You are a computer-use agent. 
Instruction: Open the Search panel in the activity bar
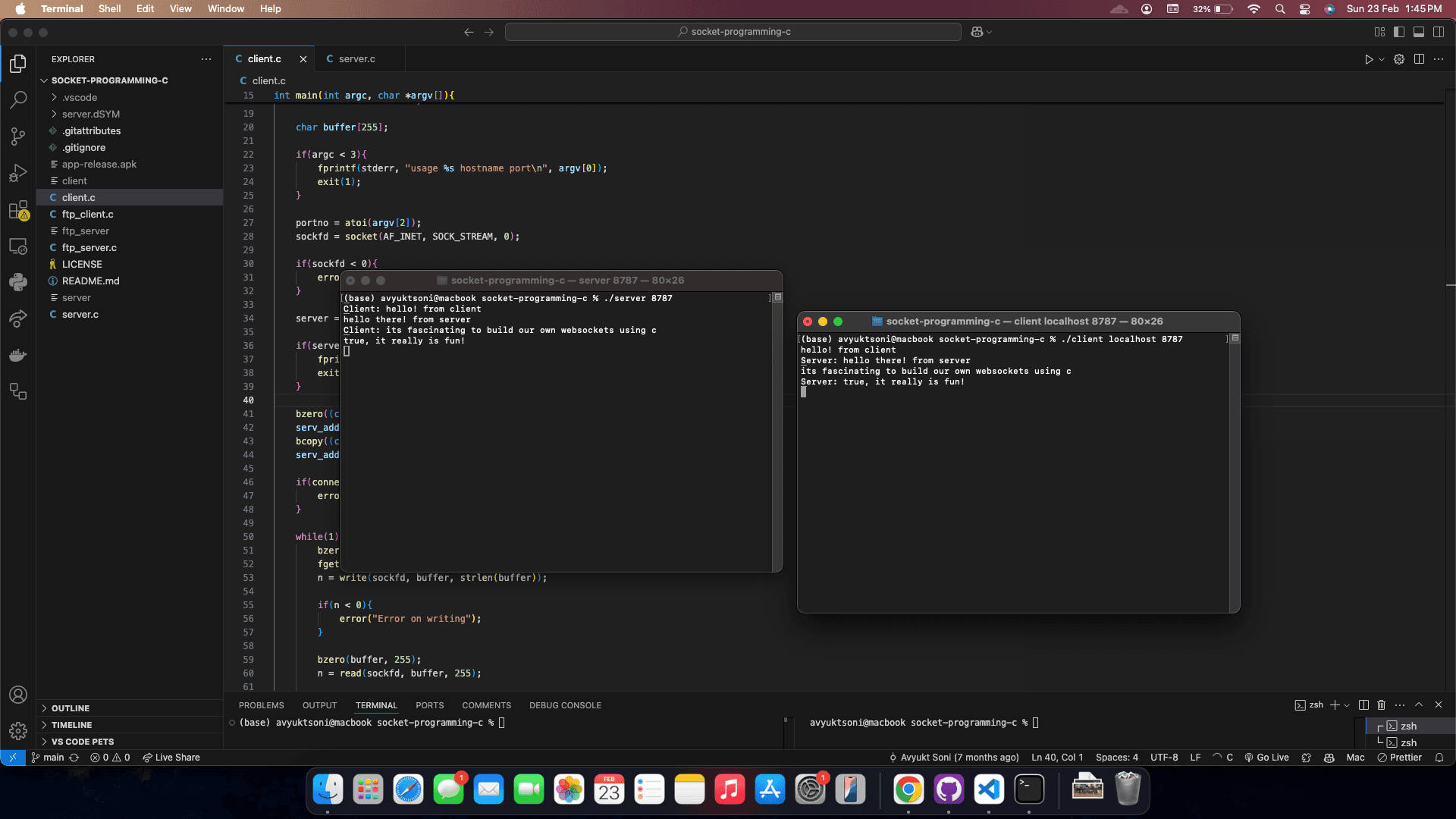coord(18,99)
